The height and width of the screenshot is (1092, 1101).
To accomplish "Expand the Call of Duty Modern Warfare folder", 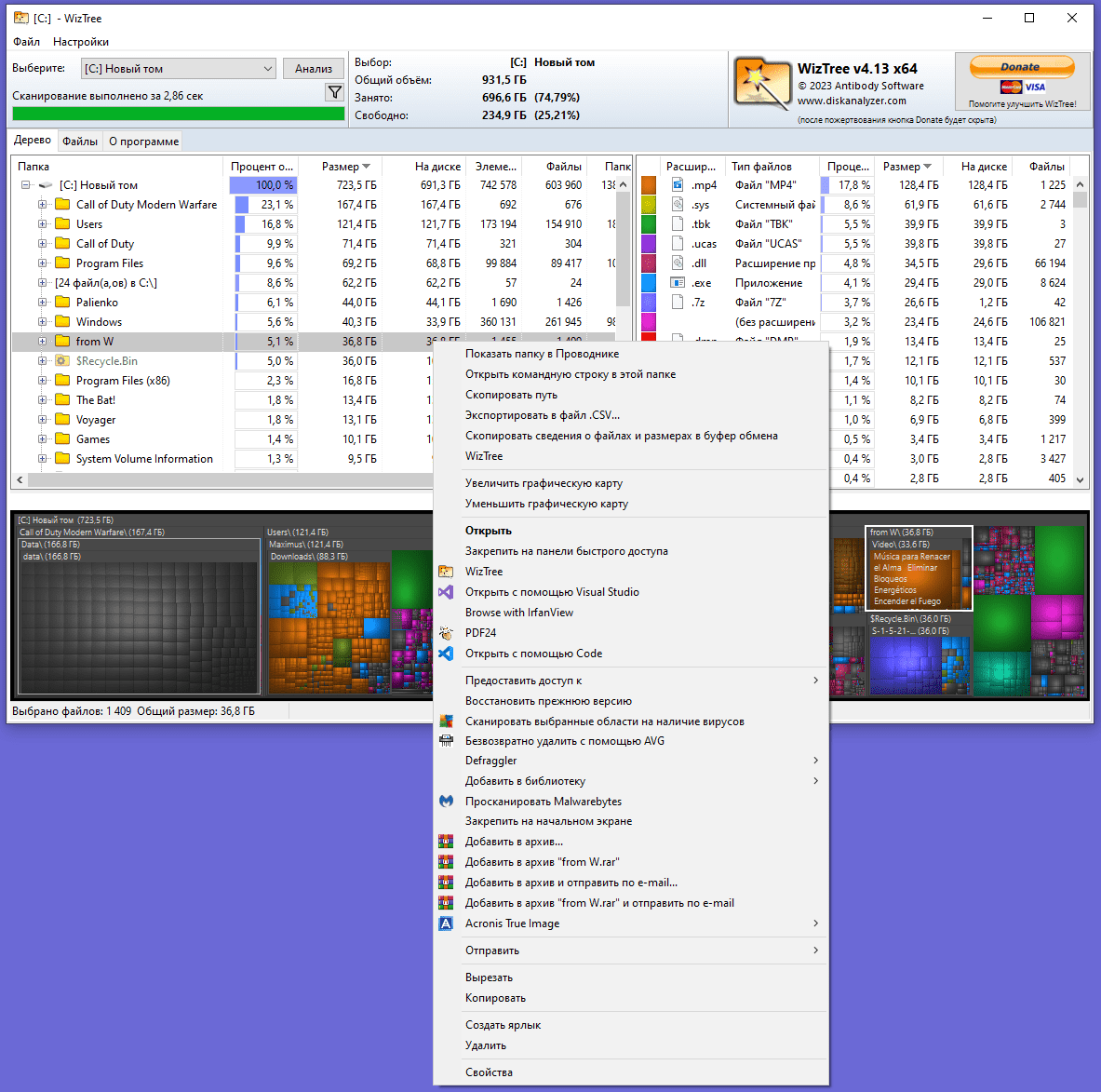I will coord(42,205).
